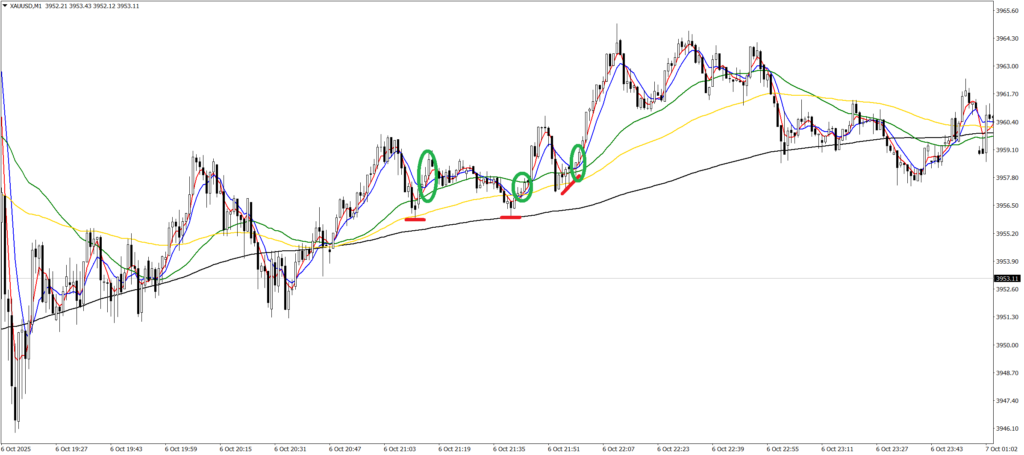Click the triangle arrow beside XAUUSD,M1

pyautogui.click(x=6, y=7)
